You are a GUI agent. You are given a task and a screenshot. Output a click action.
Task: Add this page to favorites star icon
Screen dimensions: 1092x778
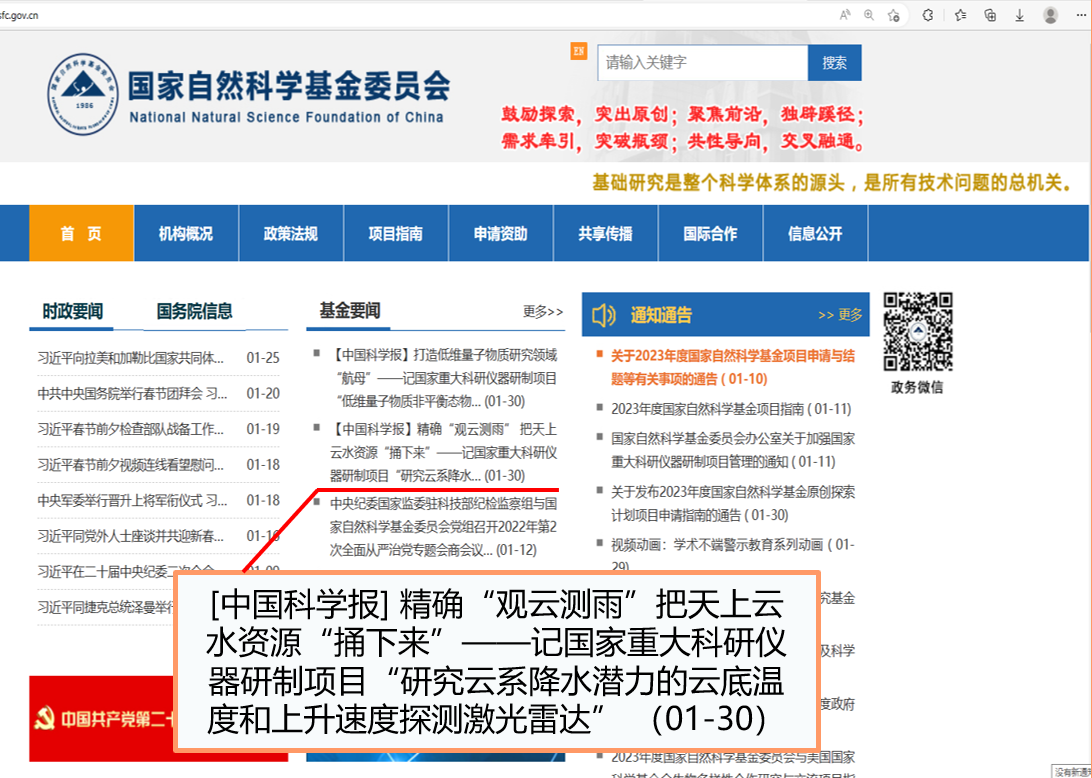click(894, 15)
